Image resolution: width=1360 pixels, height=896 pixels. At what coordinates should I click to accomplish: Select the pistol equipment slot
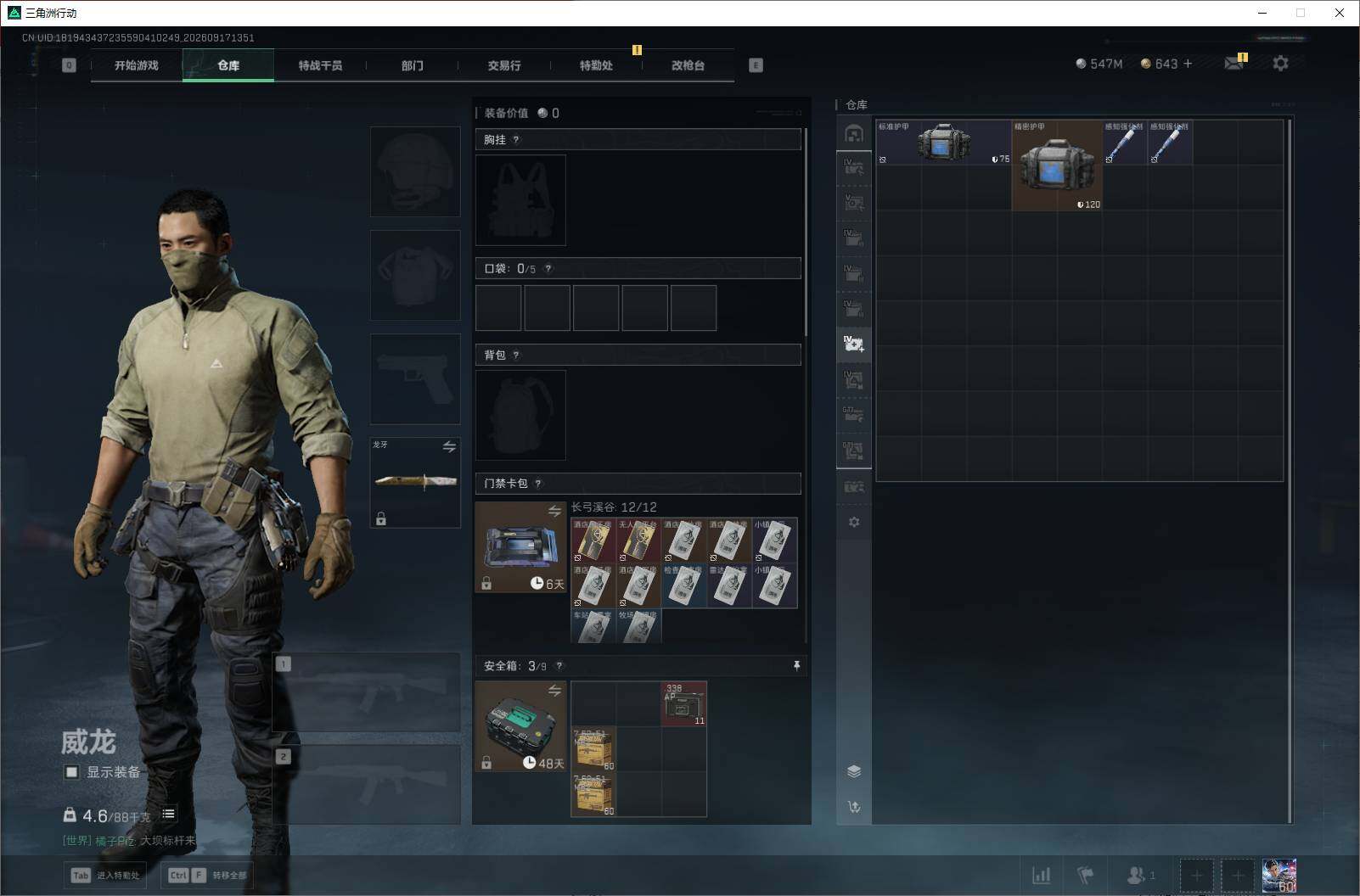[415, 378]
